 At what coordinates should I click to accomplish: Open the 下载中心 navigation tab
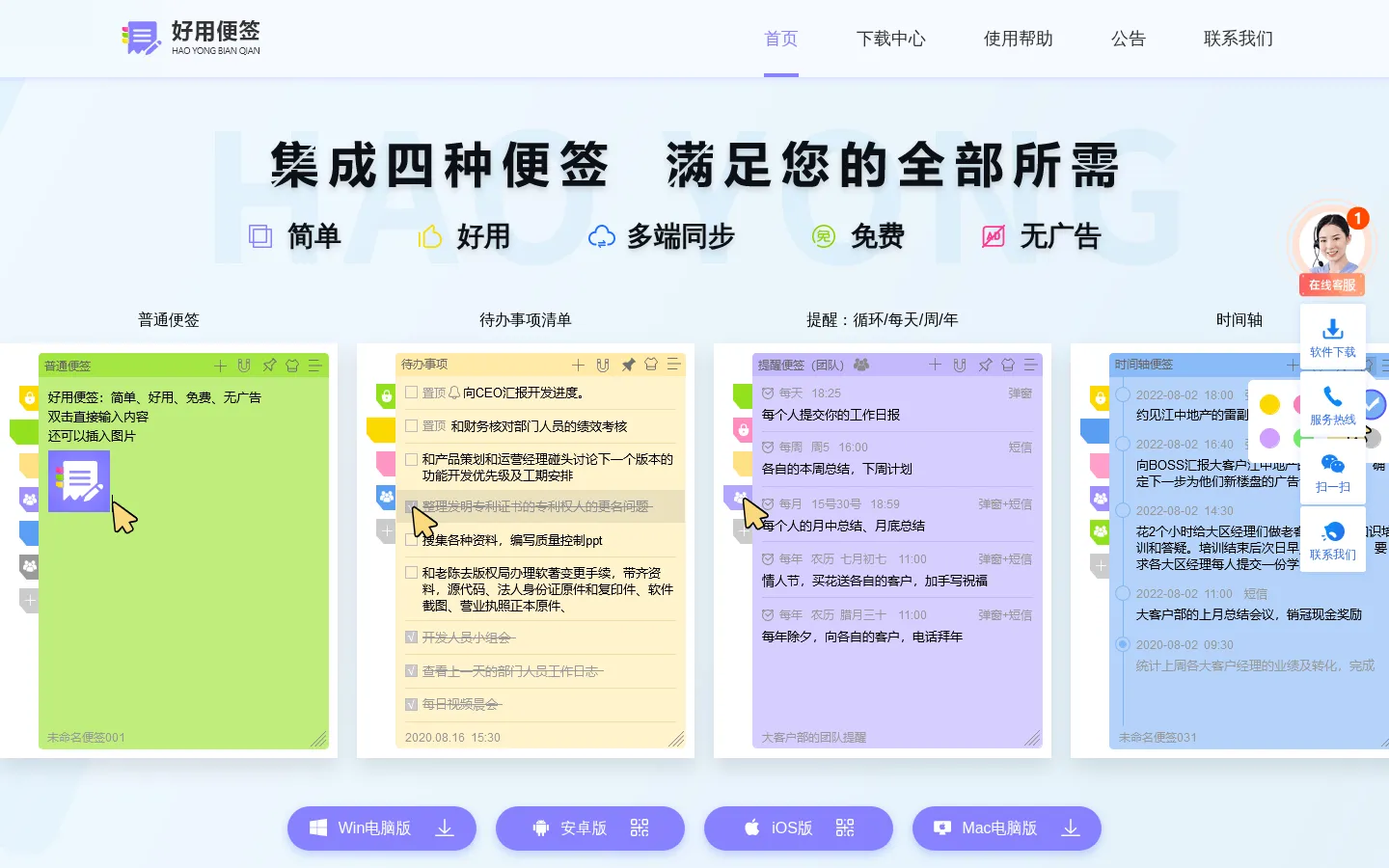point(891,39)
